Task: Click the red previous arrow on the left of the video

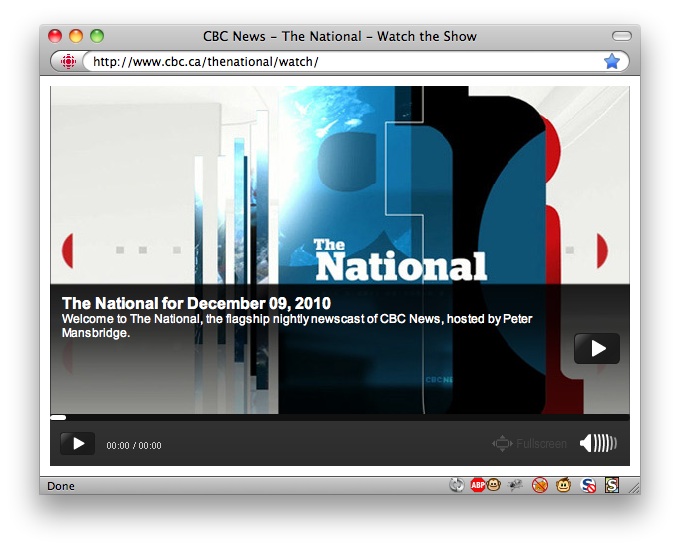Action: [x=68, y=251]
